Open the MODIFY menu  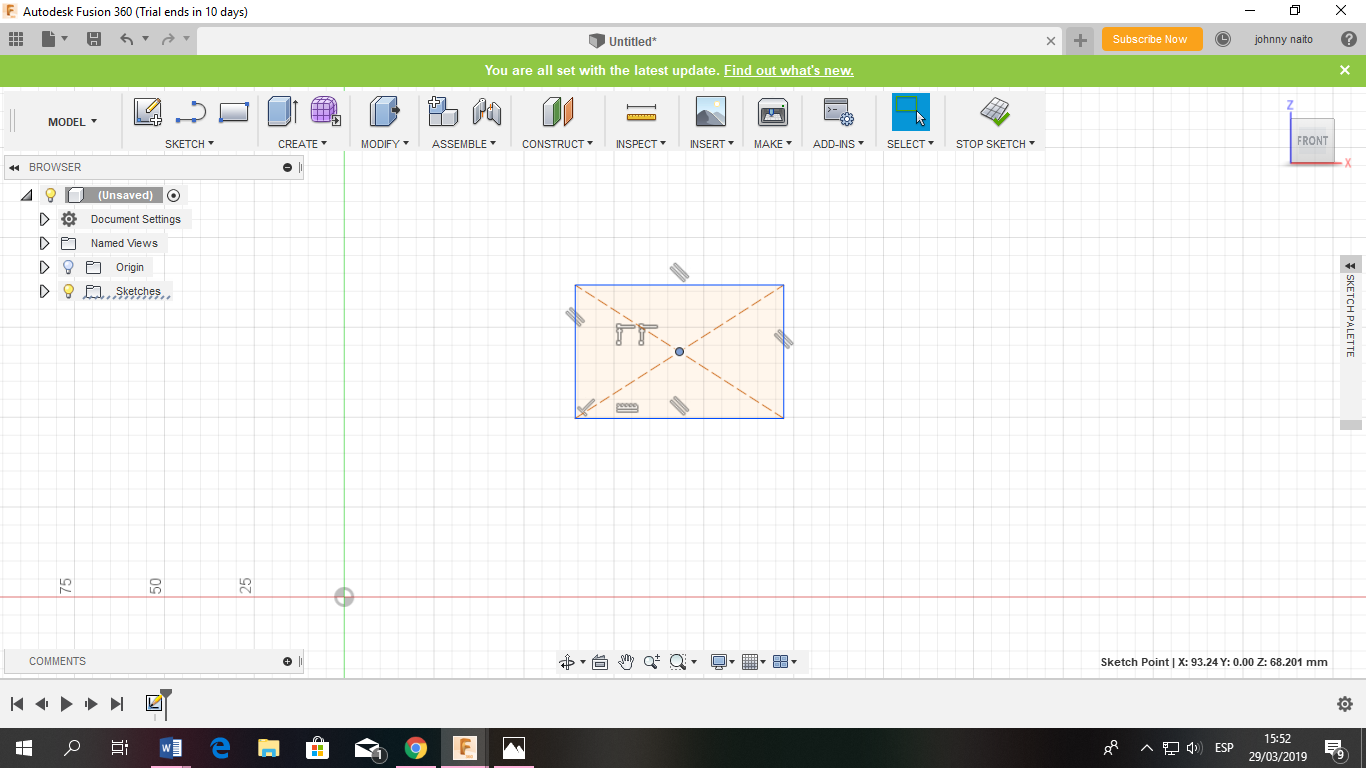coord(385,144)
